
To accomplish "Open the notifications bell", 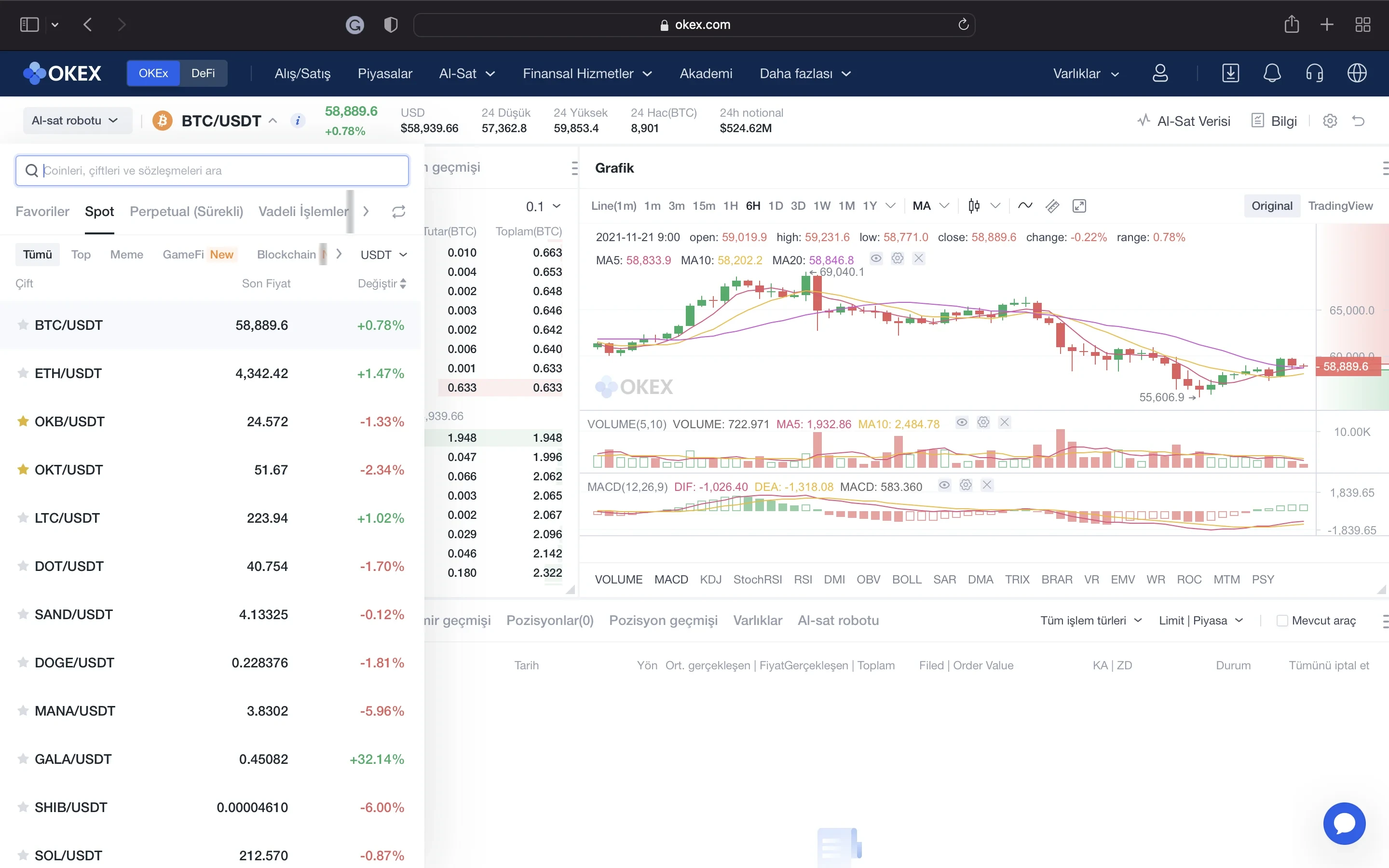I will coord(1272,73).
